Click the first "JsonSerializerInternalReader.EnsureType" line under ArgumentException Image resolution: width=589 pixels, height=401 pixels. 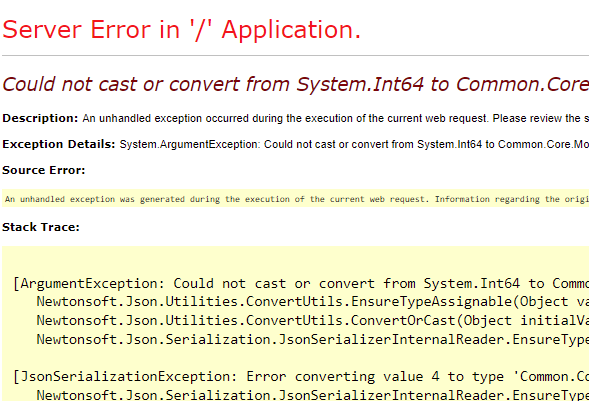pyautogui.click(x=313, y=339)
